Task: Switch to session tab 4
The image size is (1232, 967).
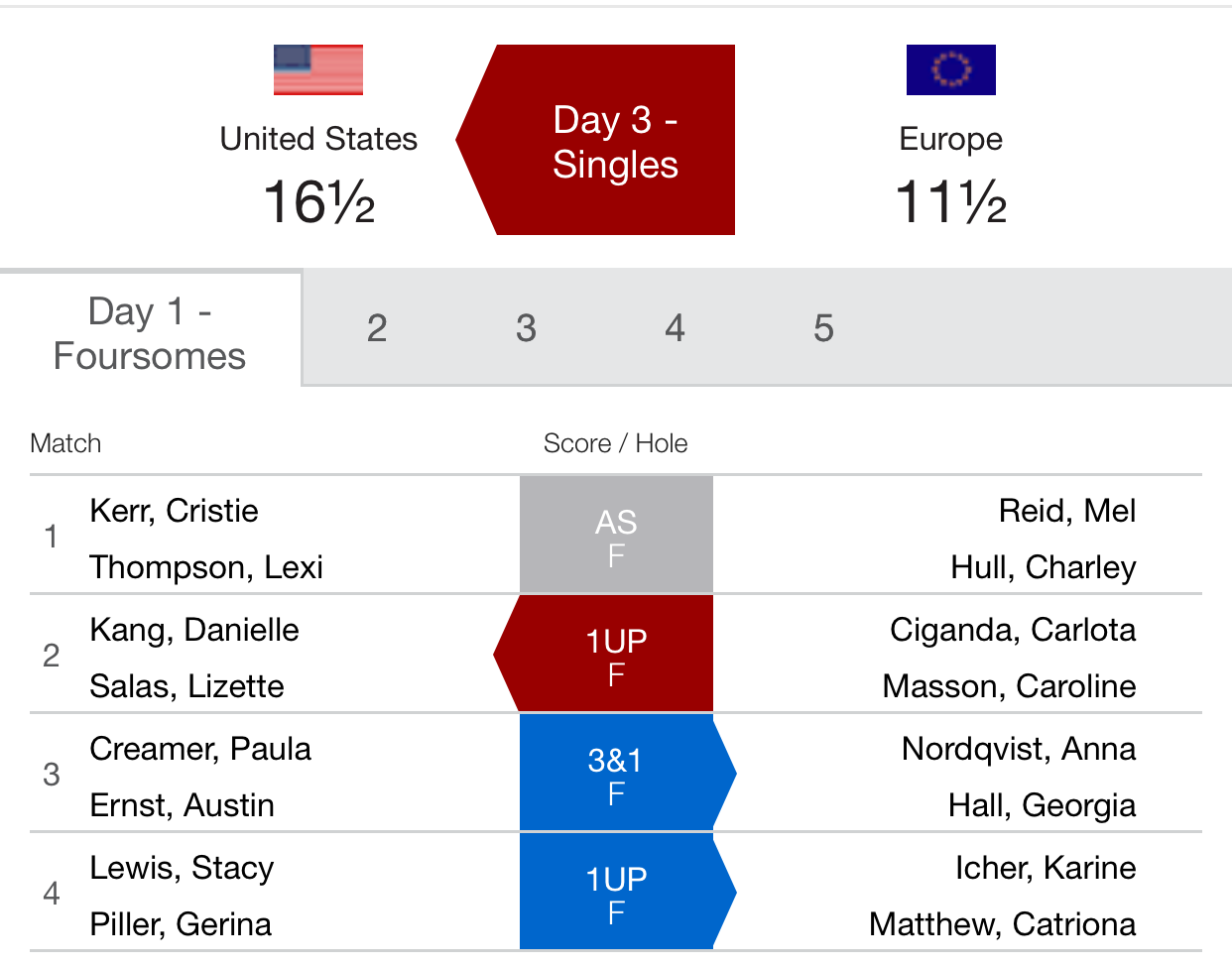Action: pyautogui.click(x=675, y=328)
